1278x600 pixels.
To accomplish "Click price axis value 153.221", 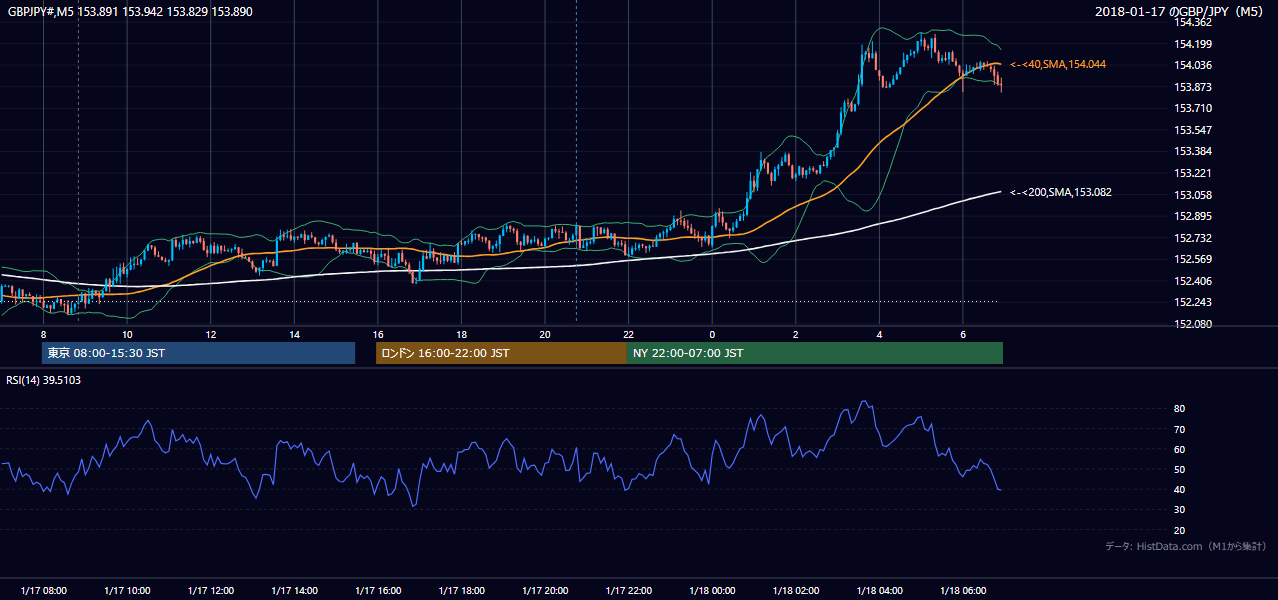I will point(1193,173).
